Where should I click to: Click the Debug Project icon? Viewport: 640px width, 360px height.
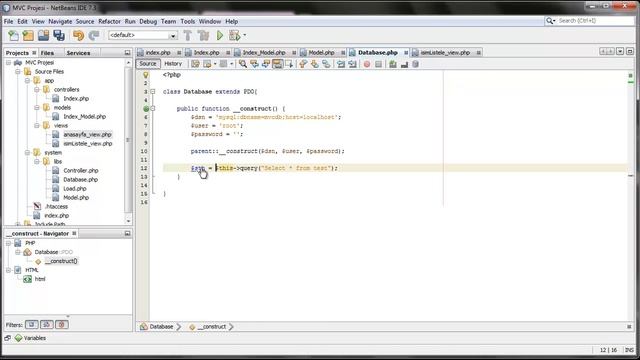(x=235, y=36)
